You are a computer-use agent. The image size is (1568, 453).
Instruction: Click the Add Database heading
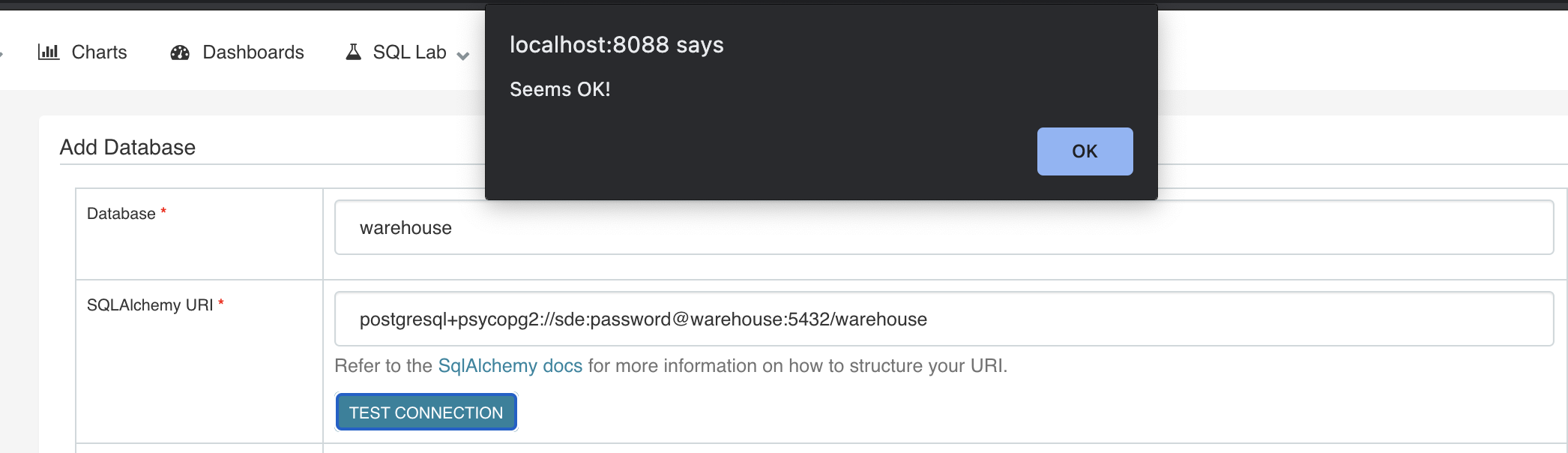[127, 147]
